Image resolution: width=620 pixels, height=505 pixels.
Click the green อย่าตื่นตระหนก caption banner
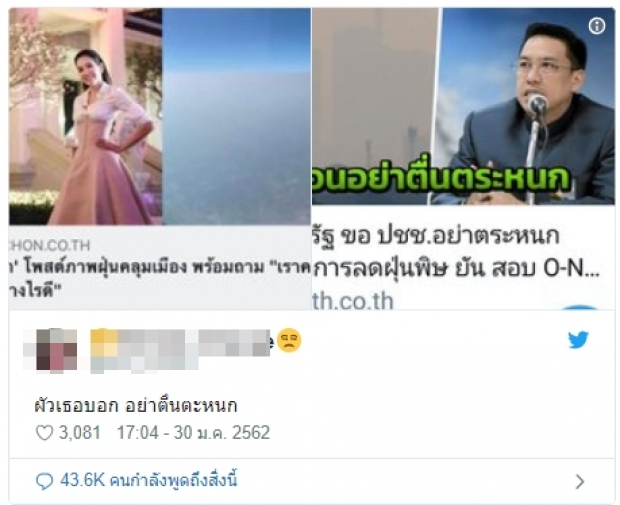pyautogui.click(x=442, y=181)
